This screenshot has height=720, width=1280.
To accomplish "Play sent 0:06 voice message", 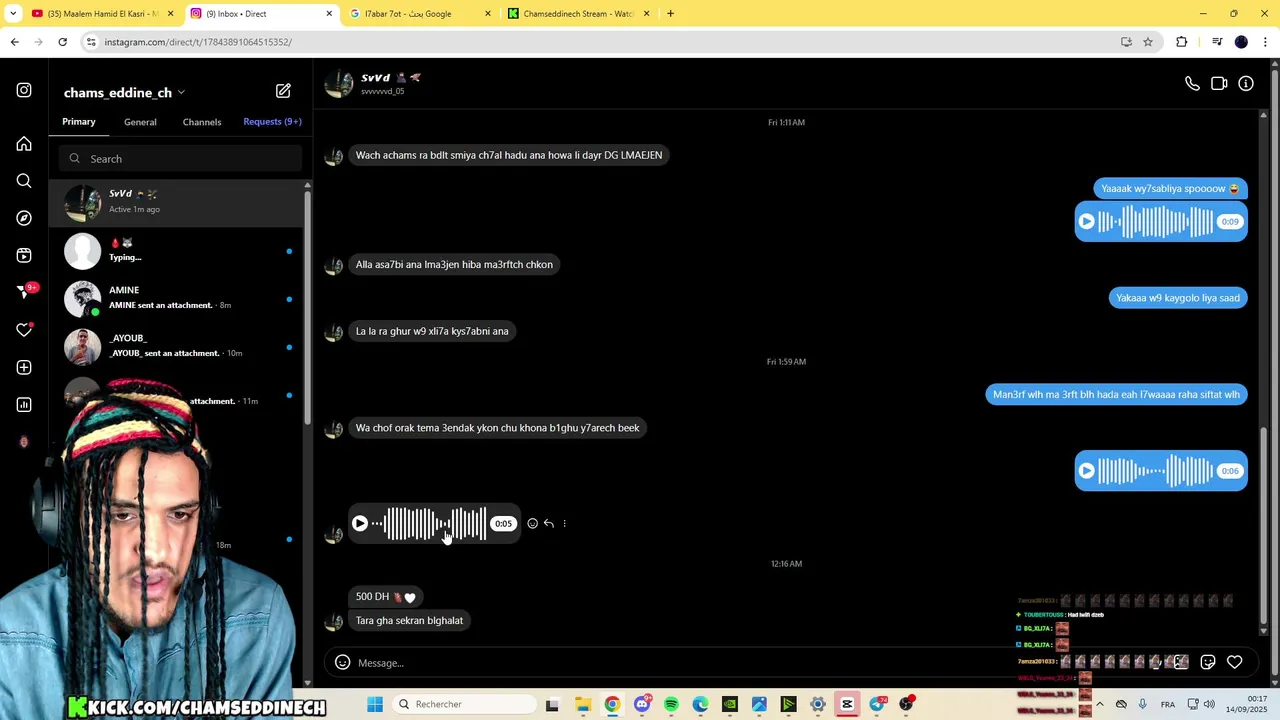I will (x=1087, y=471).
